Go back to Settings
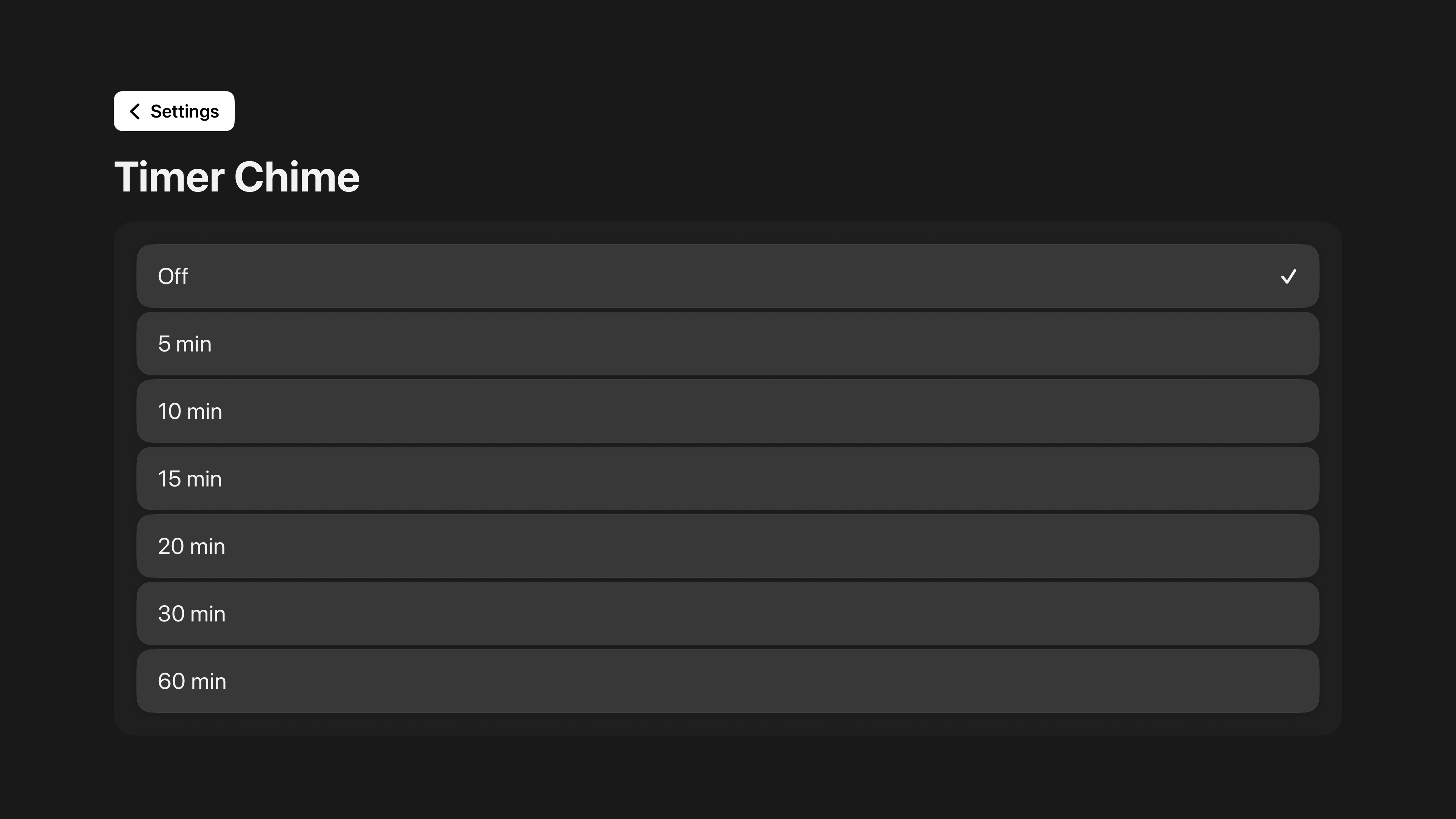 (174, 111)
